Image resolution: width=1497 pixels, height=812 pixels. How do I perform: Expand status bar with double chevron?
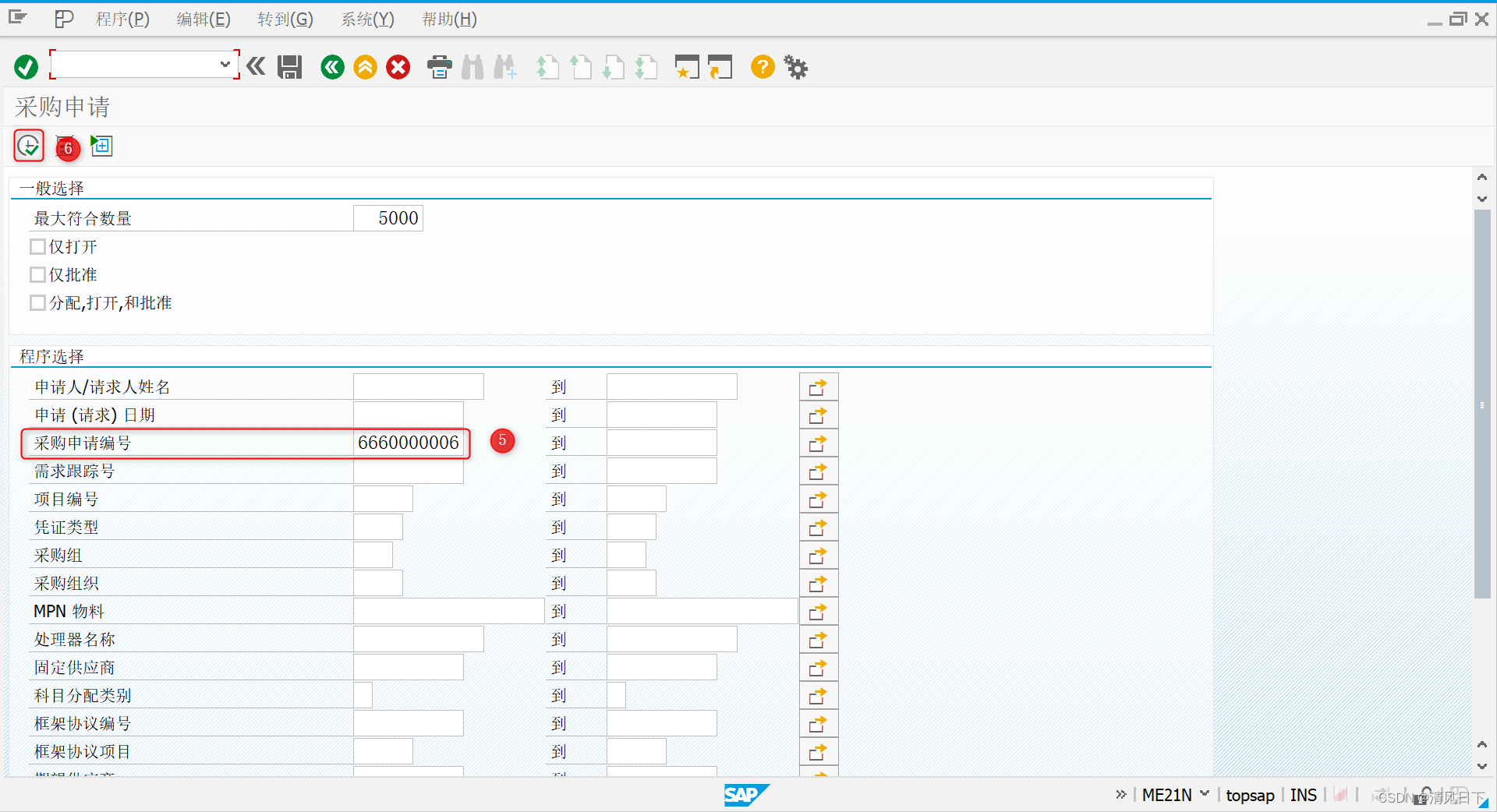pos(1120,794)
